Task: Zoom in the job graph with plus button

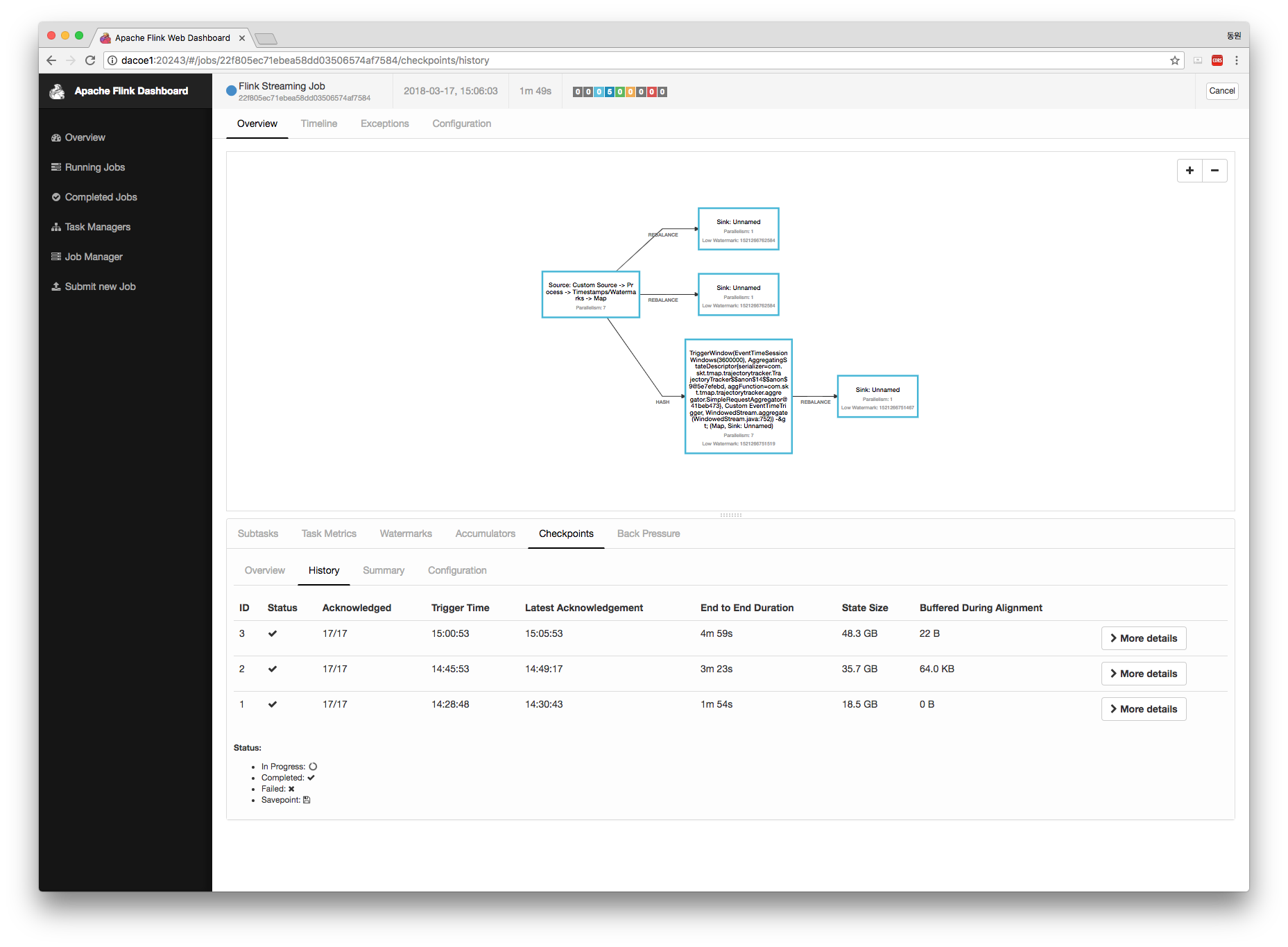Action: [1190, 171]
